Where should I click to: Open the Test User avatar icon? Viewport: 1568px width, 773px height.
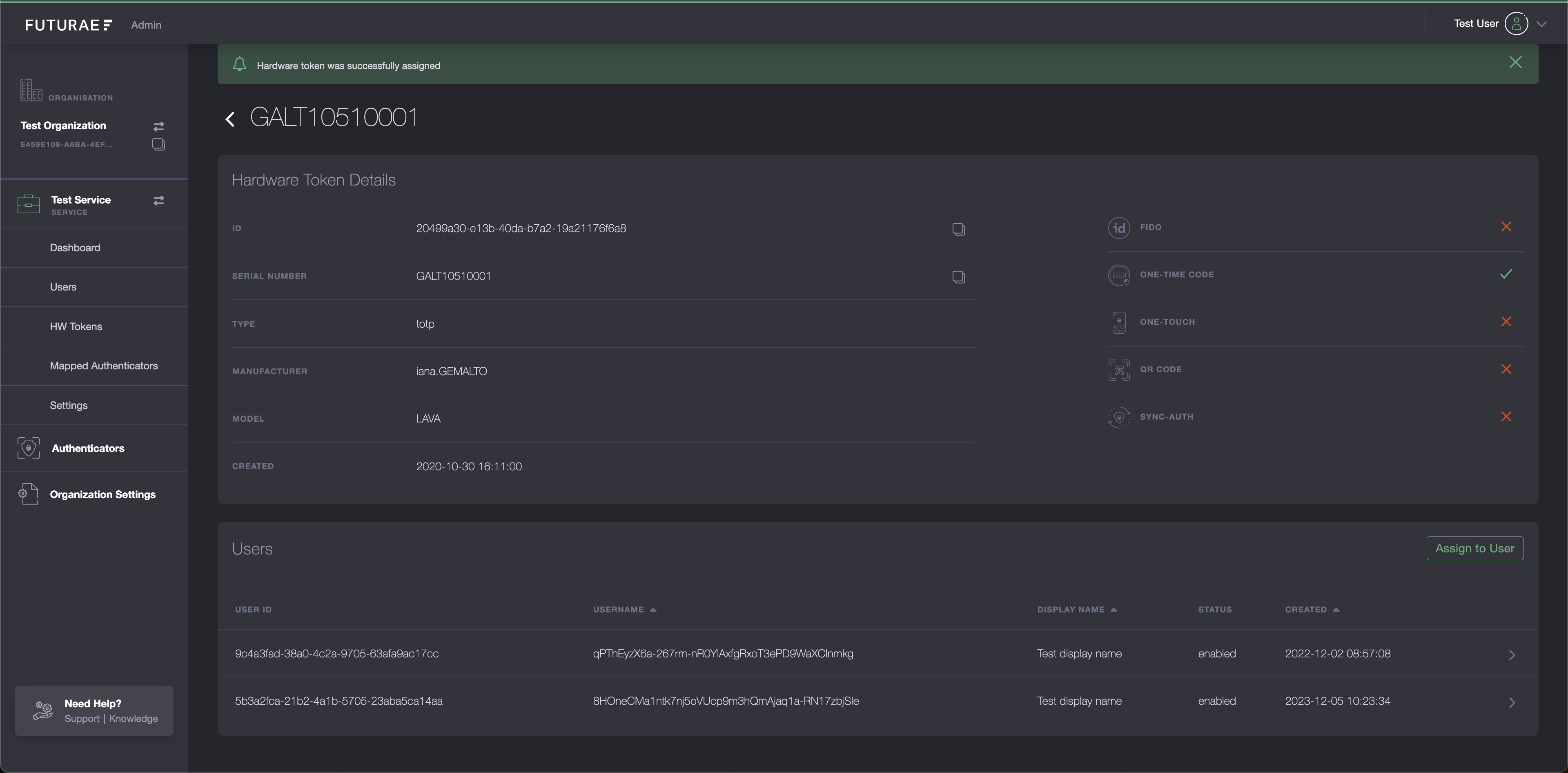(x=1516, y=24)
